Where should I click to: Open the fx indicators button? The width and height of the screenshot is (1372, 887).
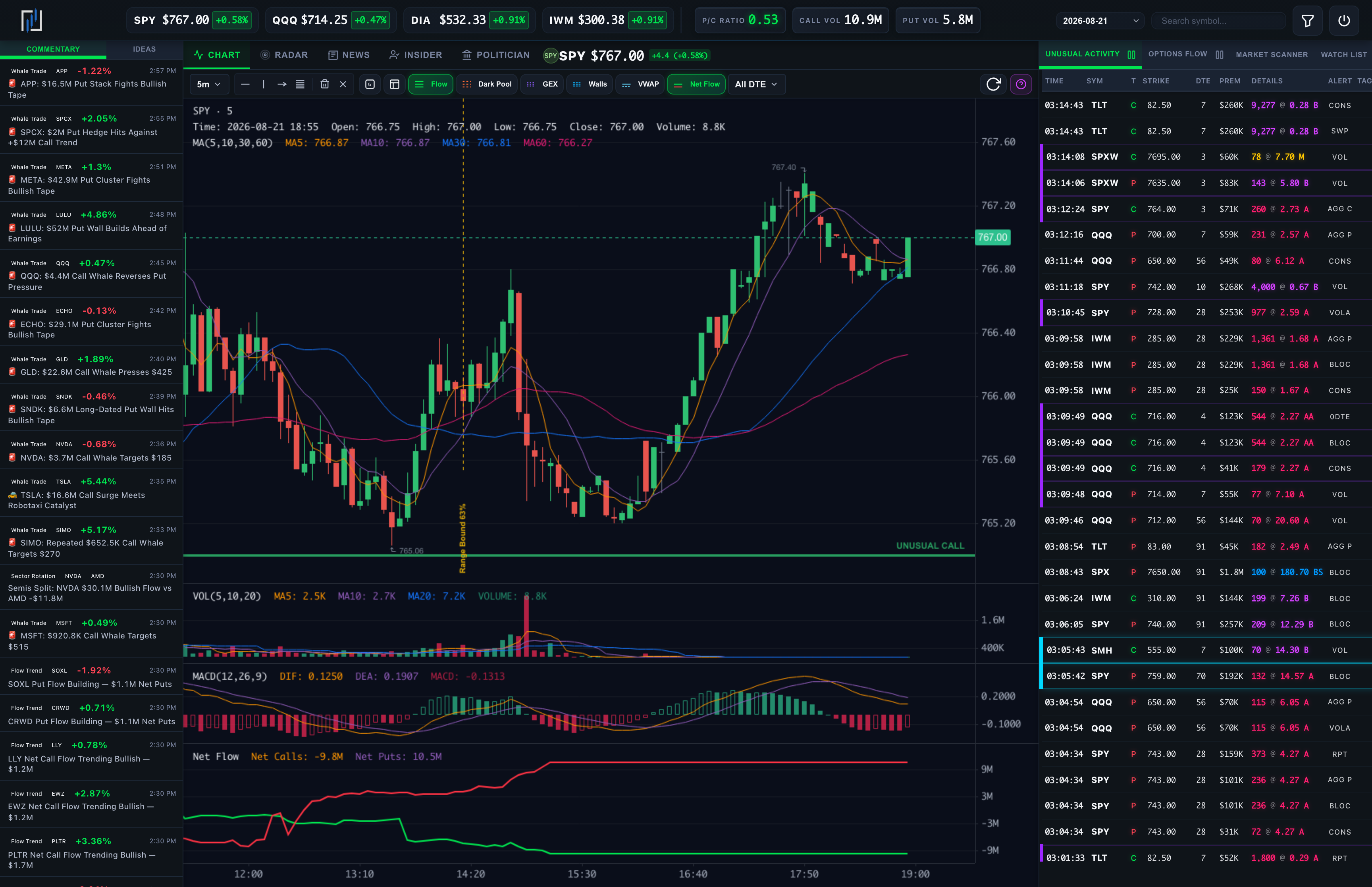(370, 84)
